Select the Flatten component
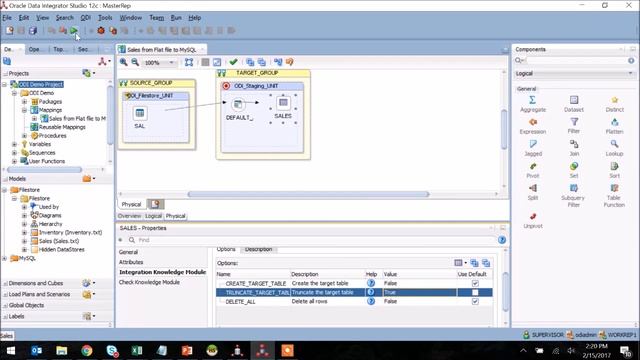Image resolution: width=640 pixels, height=360 pixels. pos(614,126)
